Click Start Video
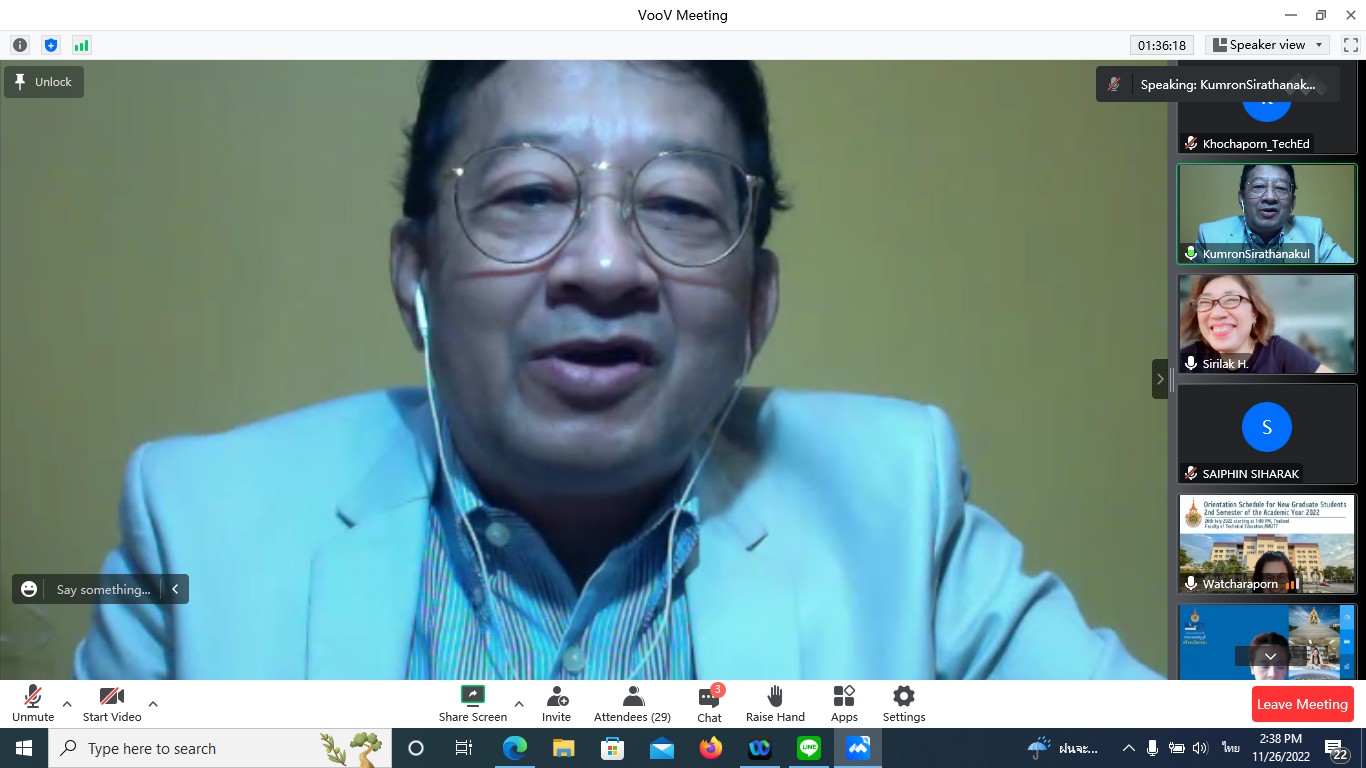 click(x=112, y=704)
